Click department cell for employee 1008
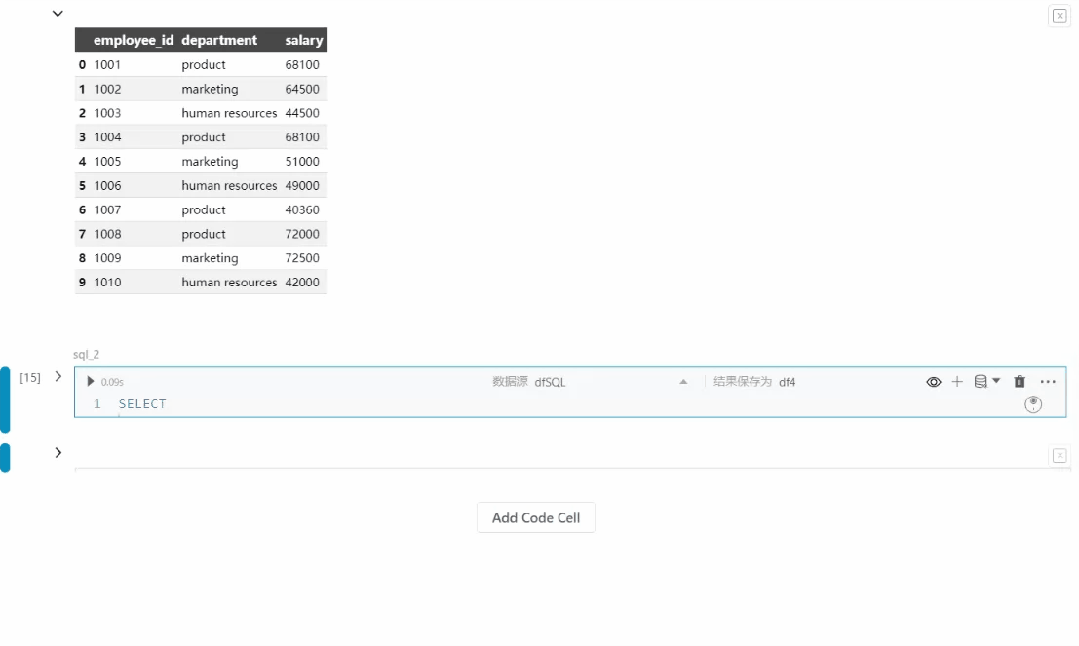The image size is (1079, 646). pos(203,234)
